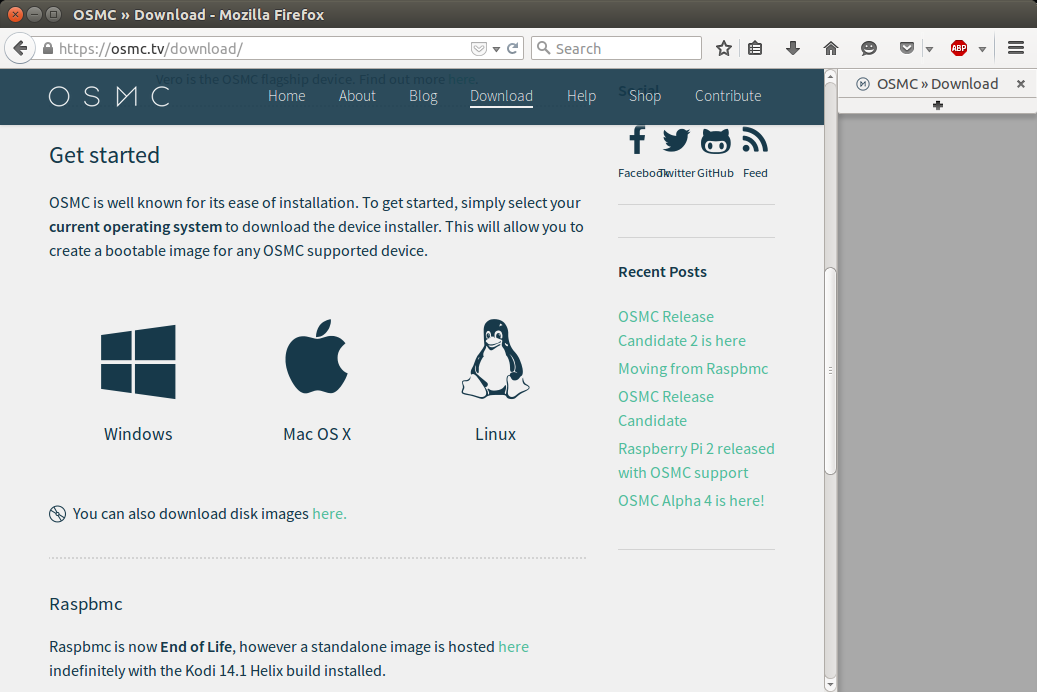Click the RSS Feed icon
Screen dimensions: 1037x692
pyautogui.click(x=755, y=141)
